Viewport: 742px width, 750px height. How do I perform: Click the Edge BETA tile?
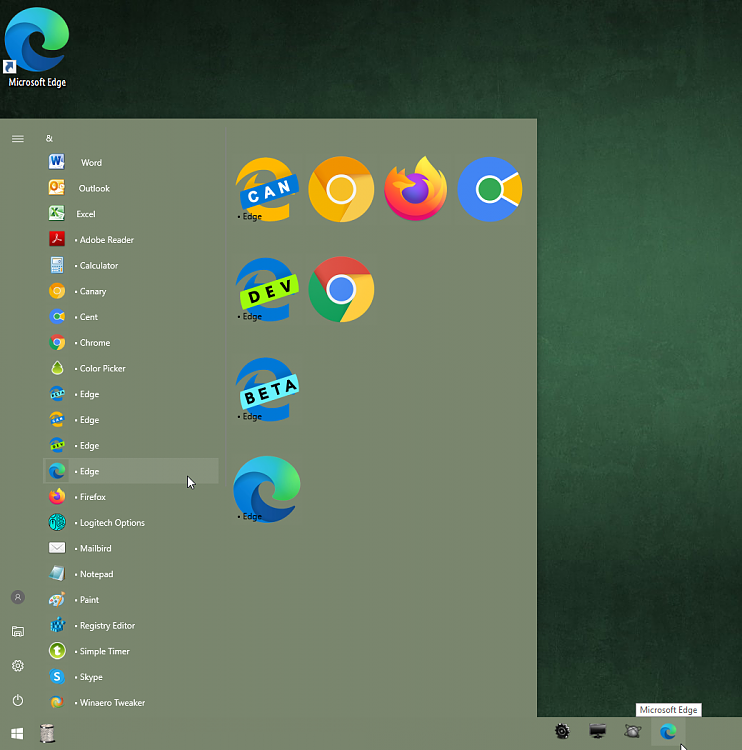point(267,389)
